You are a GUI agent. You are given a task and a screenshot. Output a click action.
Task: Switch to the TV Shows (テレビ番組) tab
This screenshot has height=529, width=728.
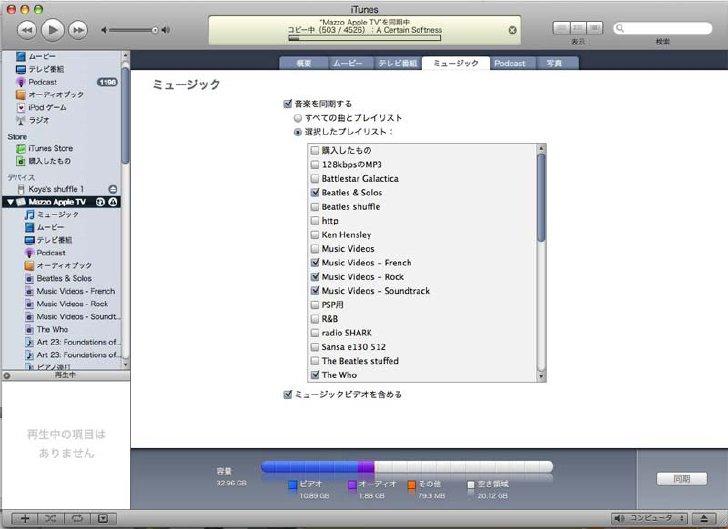coord(397,63)
